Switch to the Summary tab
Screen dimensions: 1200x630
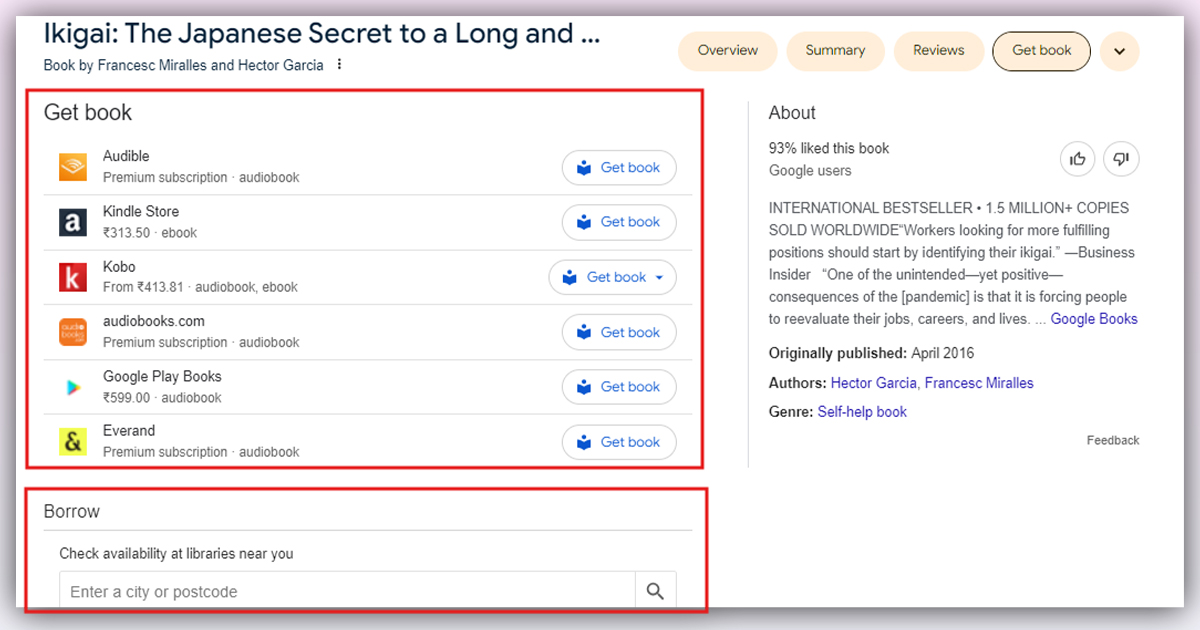click(x=835, y=50)
